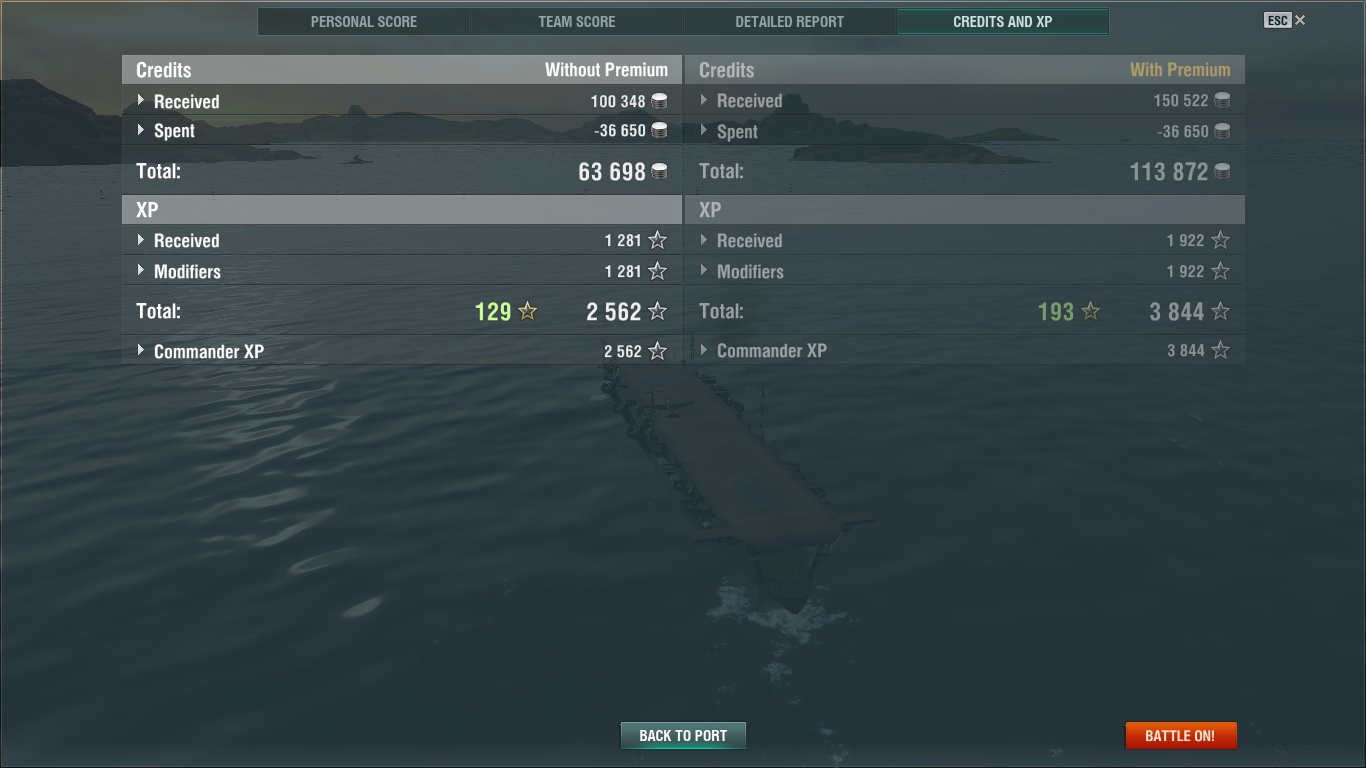
Task: Expand the Credits Spent row without premium
Action: [x=401, y=131]
